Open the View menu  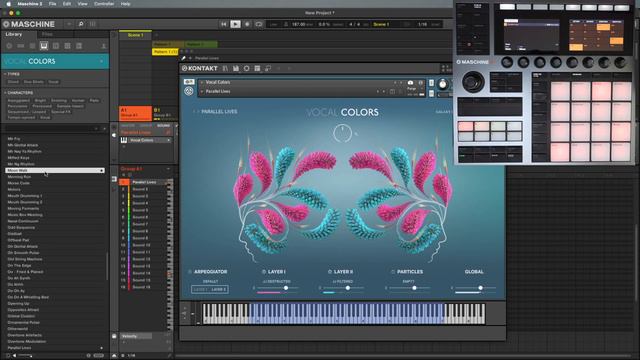pyautogui.click(x=82, y=4)
